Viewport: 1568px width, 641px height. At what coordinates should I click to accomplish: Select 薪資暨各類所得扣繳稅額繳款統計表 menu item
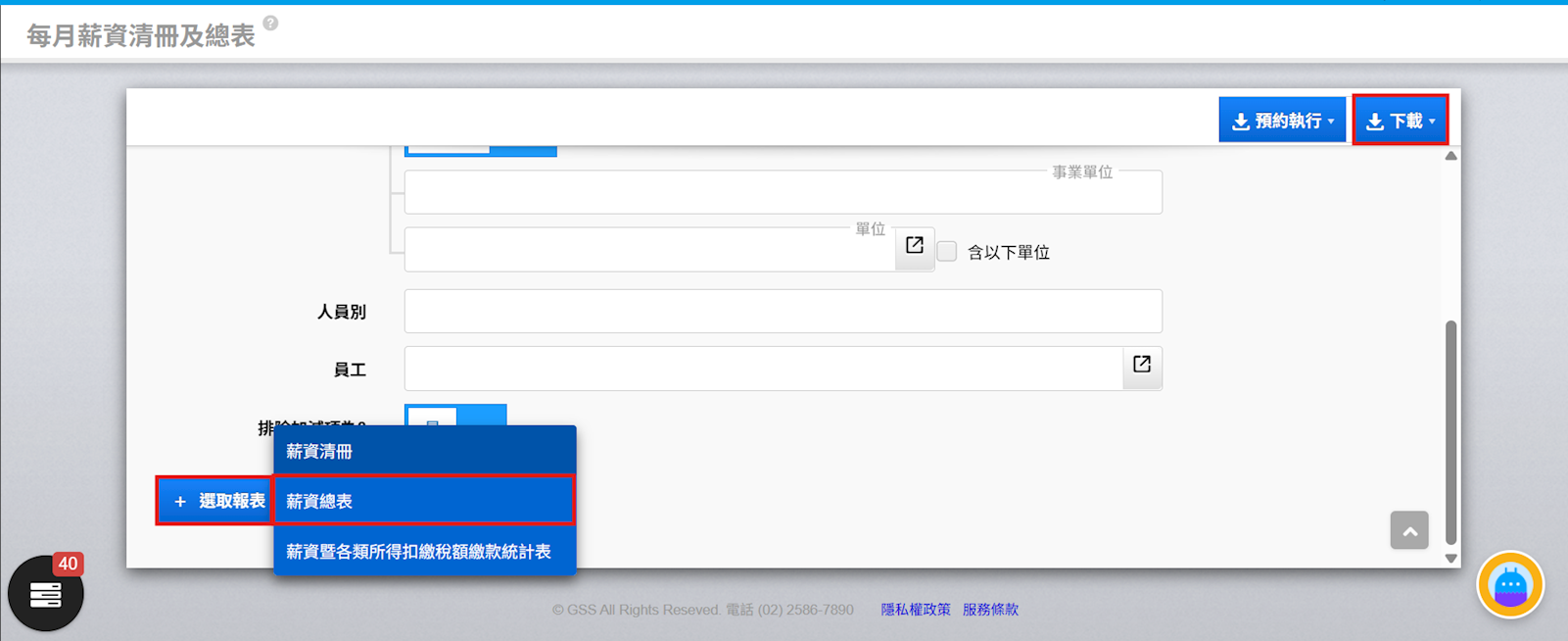click(x=424, y=551)
